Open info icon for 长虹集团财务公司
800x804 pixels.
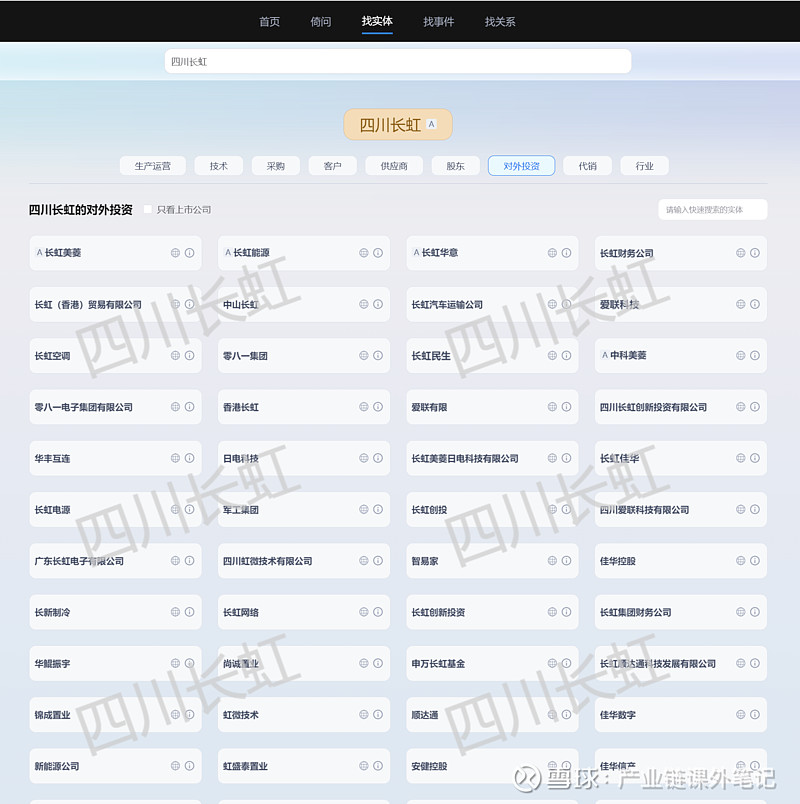pyautogui.click(x=755, y=612)
